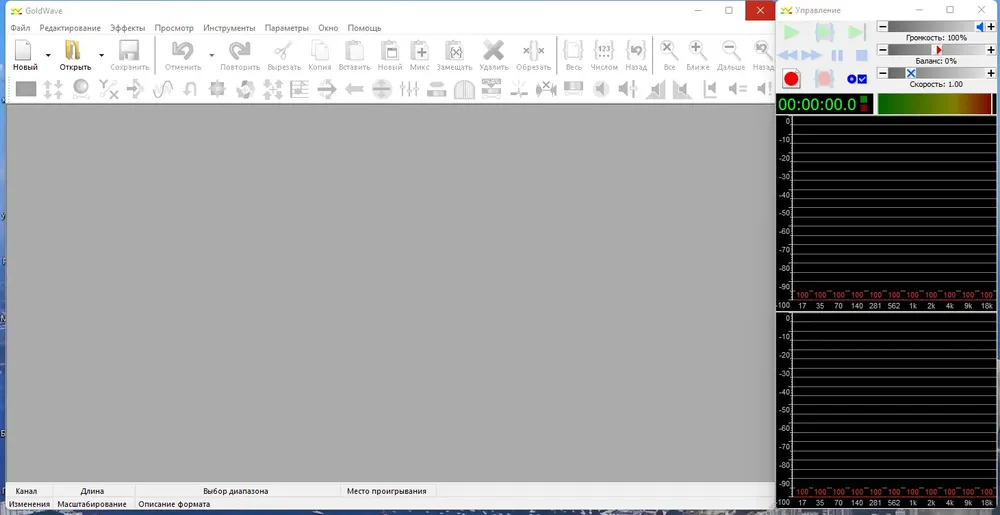Screen dimensions: 1000x515
Task: Click the Дальше zoom-out icon
Action: tap(731, 51)
